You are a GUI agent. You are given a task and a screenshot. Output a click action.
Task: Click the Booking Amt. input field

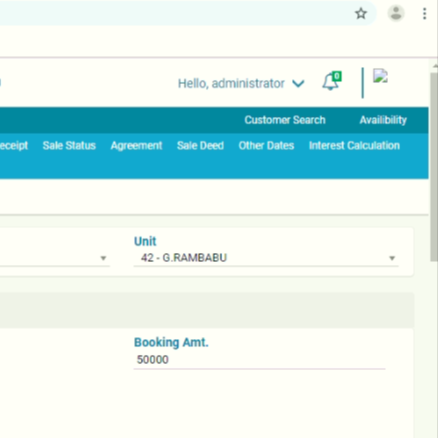[259, 360]
